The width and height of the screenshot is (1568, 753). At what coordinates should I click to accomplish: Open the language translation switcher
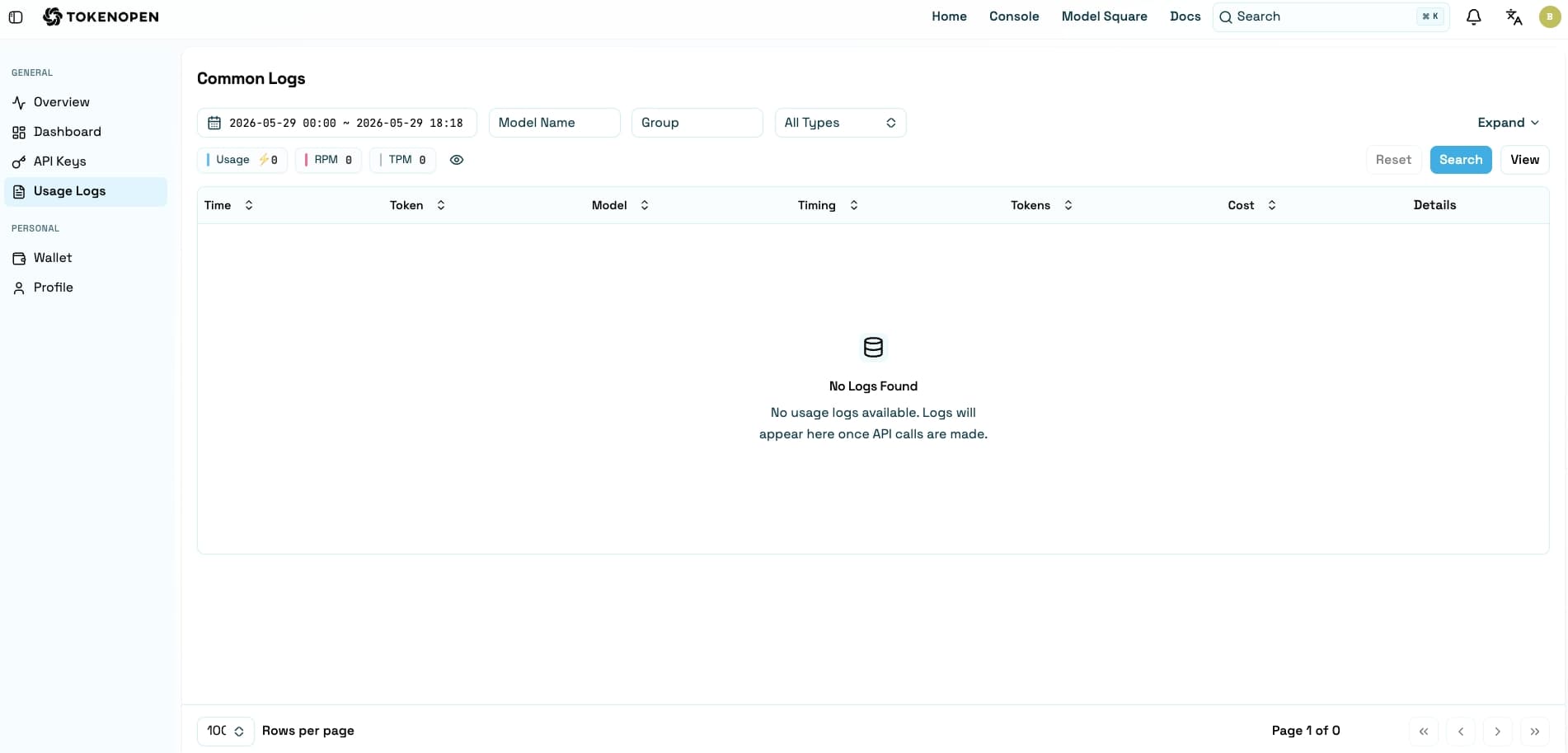point(1514,16)
